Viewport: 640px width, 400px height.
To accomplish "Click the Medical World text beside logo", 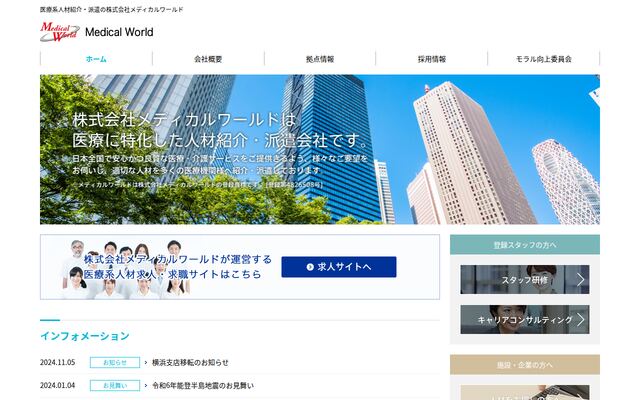I will click(x=119, y=32).
